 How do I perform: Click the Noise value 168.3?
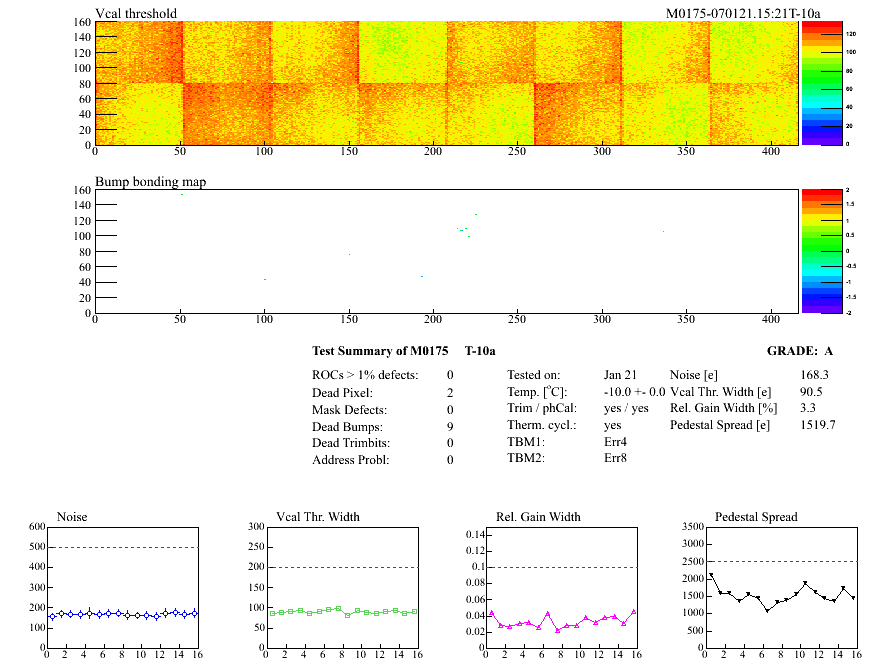click(x=815, y=374)
